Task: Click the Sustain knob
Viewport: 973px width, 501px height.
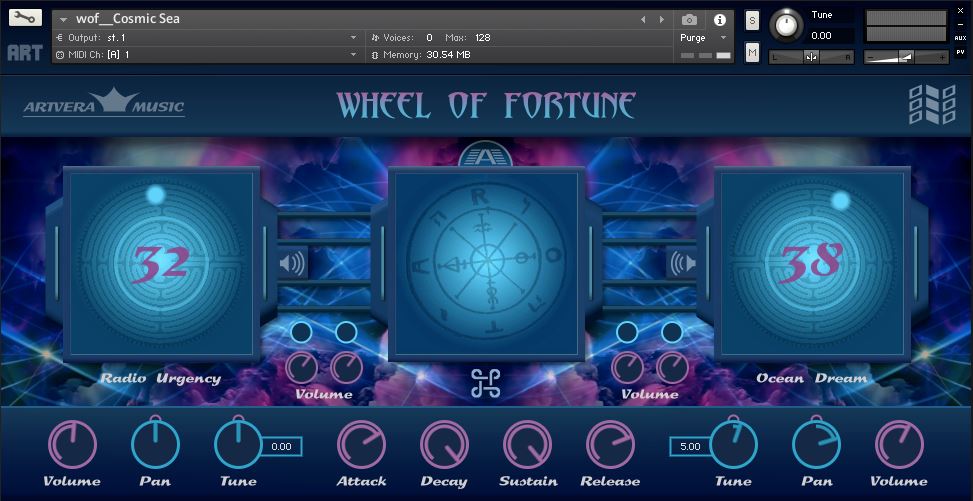Action: point(527,445)
